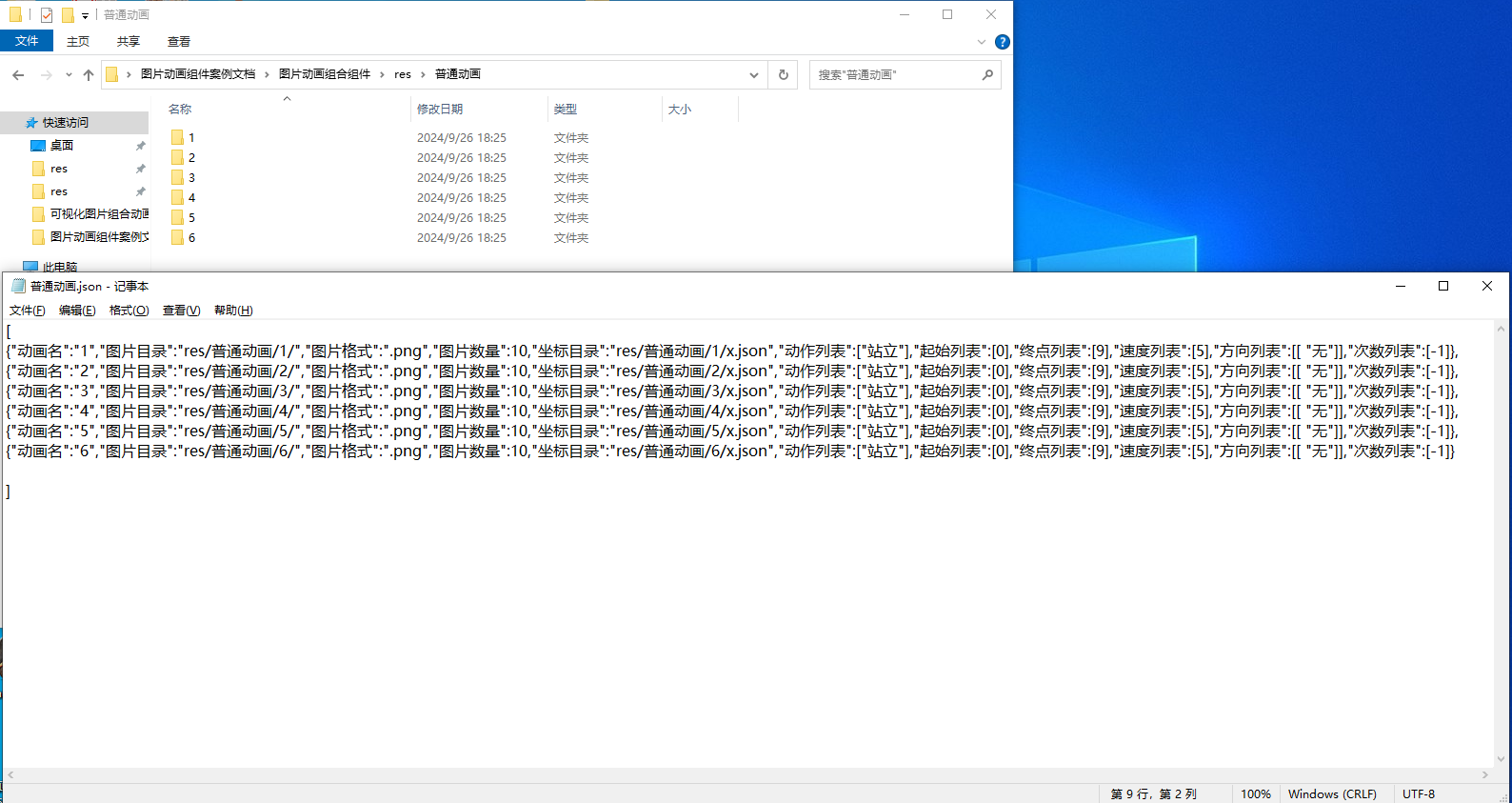Image resolution: width=1512 pixels, height=803 pixels.
Task: Open File Explorer help icon
Action: tap(1003, 42)
